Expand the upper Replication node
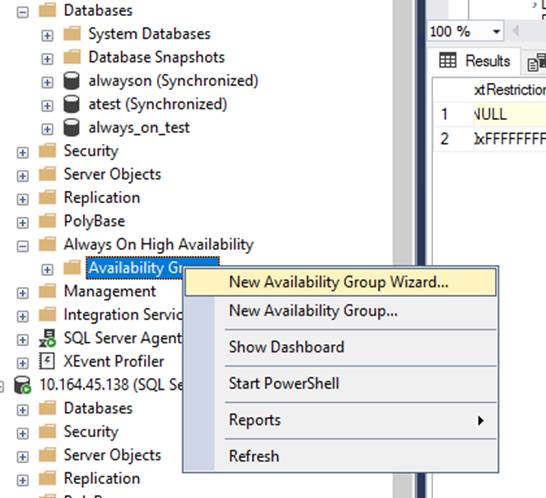The width and height of the screenshot is (546, 498). point(23,199)
